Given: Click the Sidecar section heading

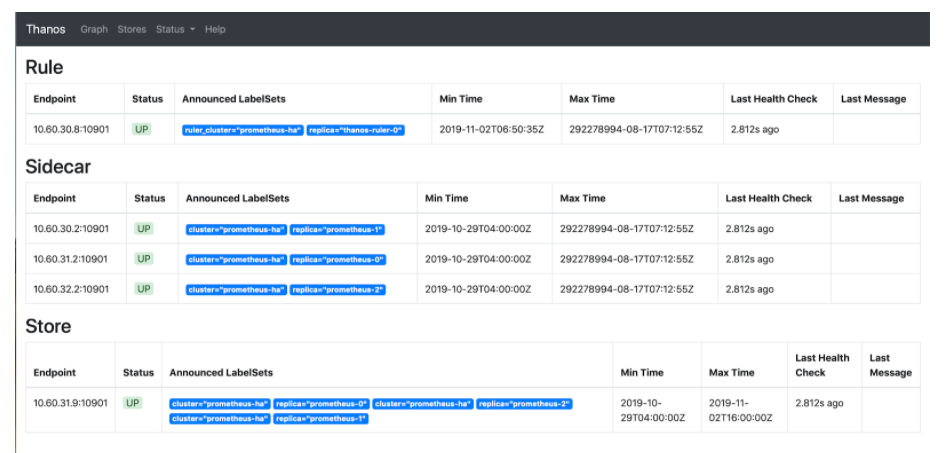Looking at the screenshot, I should coord(58,167).
